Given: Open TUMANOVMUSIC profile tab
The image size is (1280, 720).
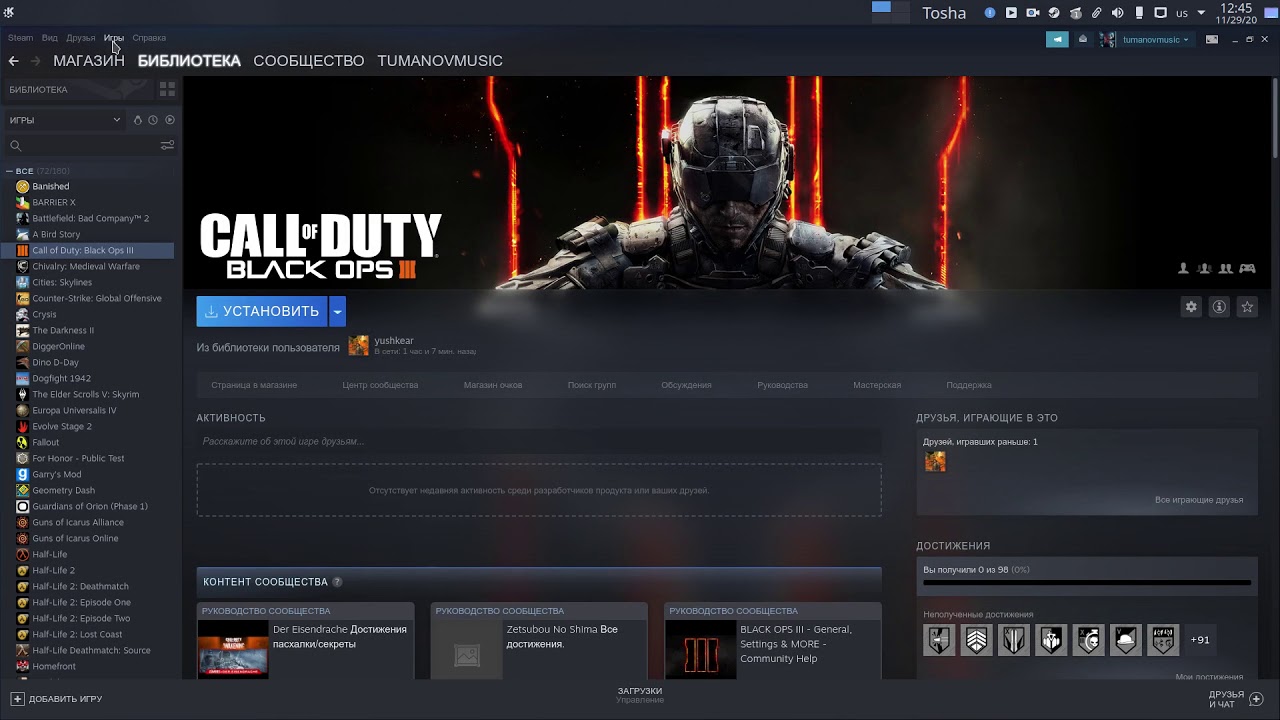Looking at the screenshot, I should click(x=440, y=61).
